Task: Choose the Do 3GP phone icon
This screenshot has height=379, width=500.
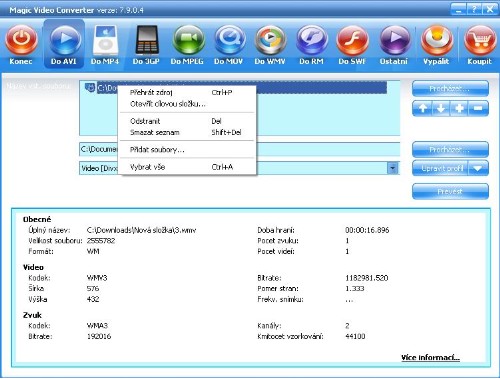Action: [x=146, y=40]
